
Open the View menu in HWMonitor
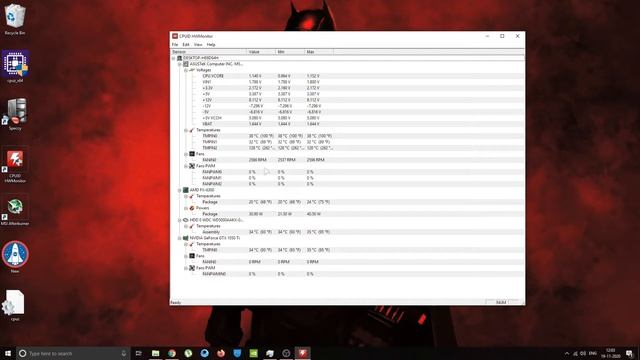click(198, 44)
